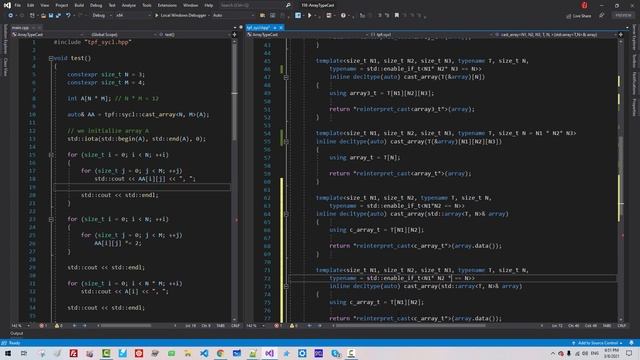Open the (Global Scope) dropdown in left editor

(x=122, y=35)
